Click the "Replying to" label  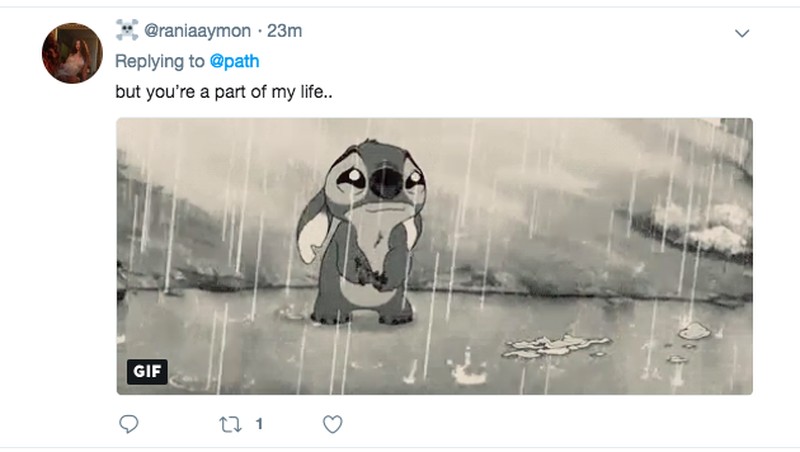coord(160,61)
